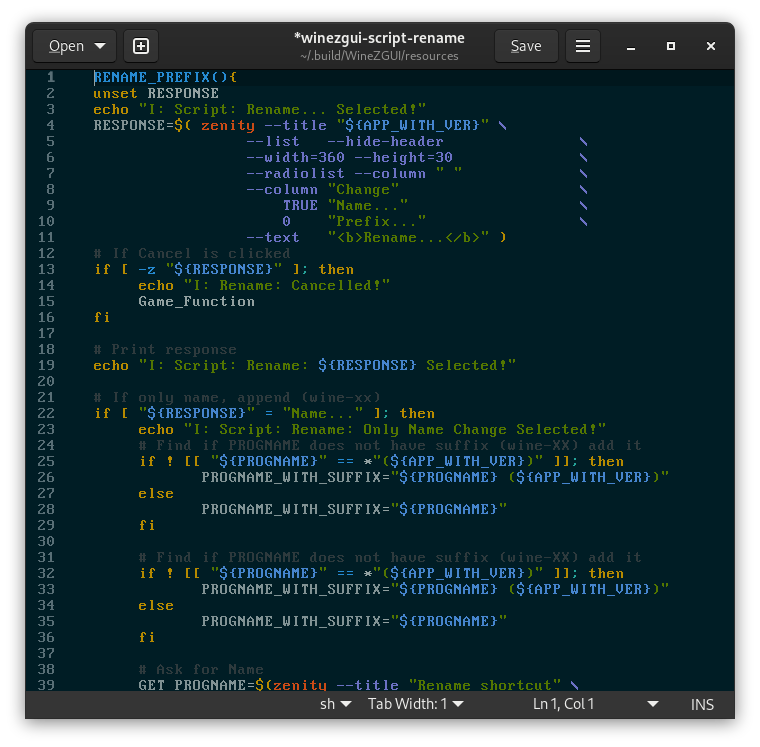Place cursor at RENAME_PREFIX(){ line

tap(165, 77)
